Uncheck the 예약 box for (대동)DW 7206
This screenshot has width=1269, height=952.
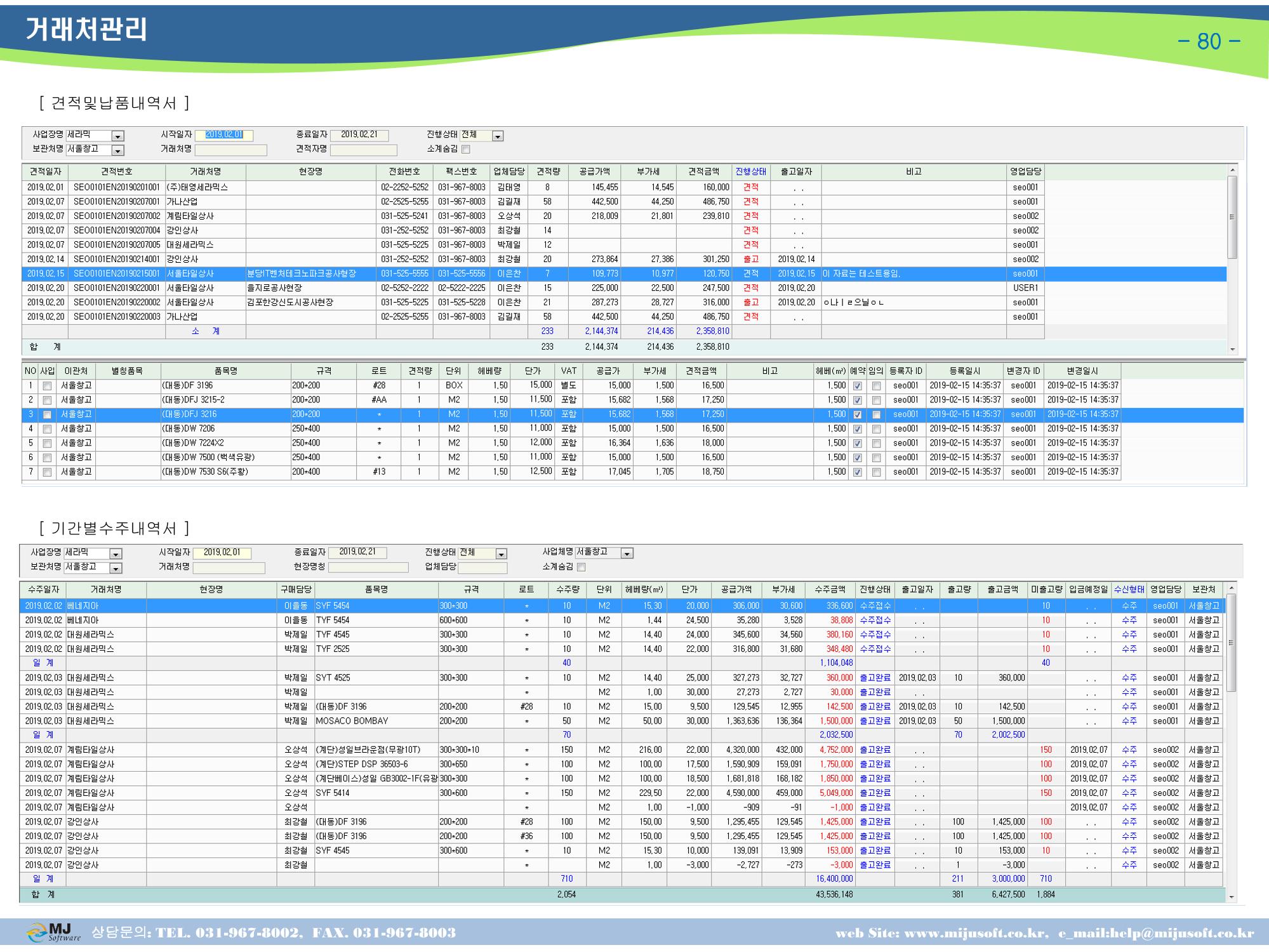[x=858, y=429]
